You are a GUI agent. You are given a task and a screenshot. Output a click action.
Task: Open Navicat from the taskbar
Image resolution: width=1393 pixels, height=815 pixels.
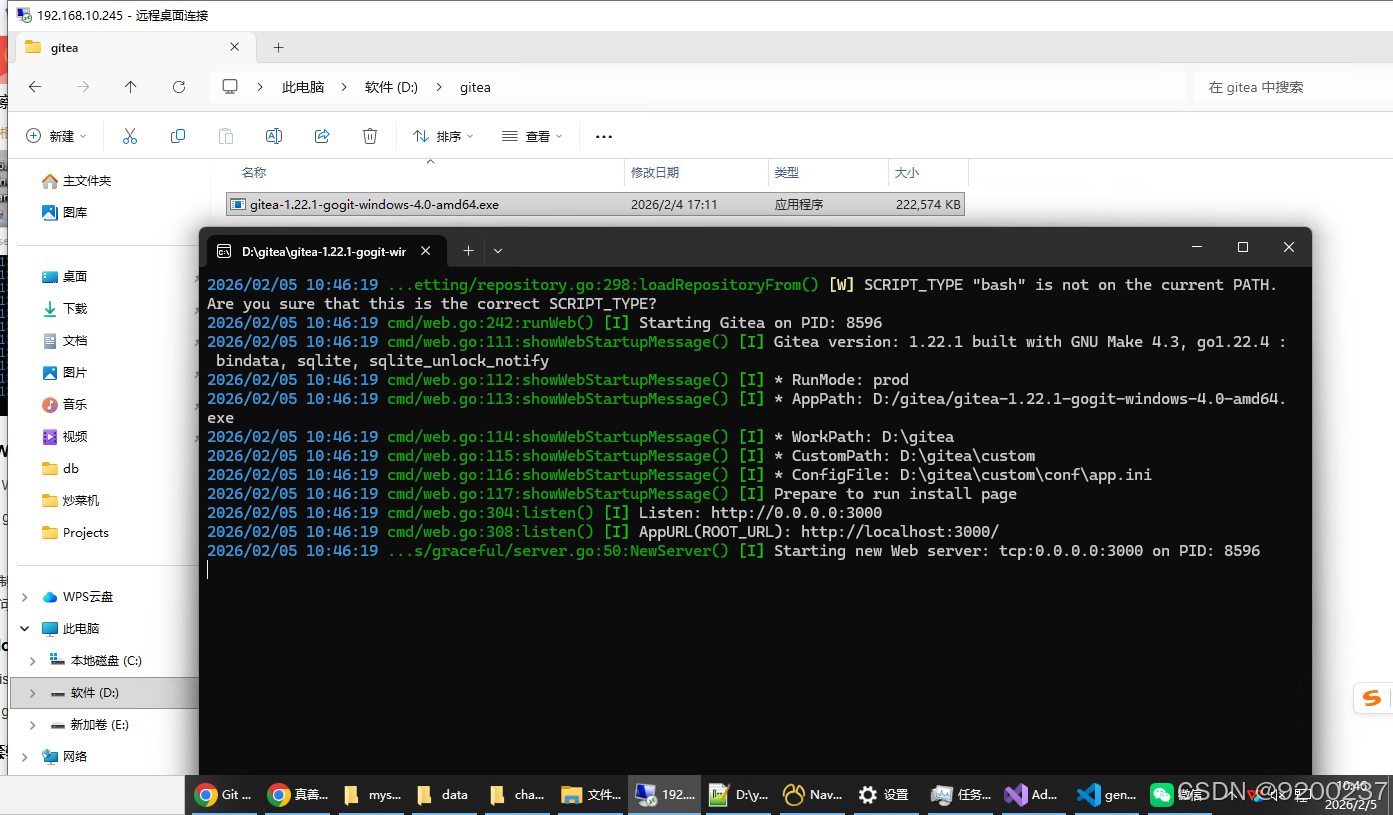point(811,795)
